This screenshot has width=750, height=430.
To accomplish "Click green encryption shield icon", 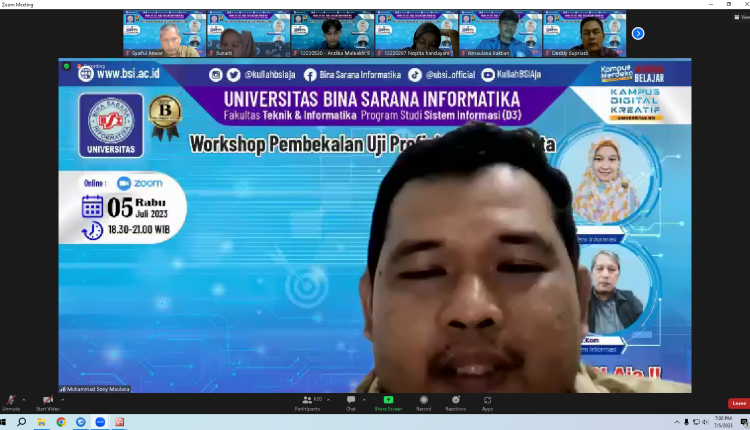I will 66,66.
